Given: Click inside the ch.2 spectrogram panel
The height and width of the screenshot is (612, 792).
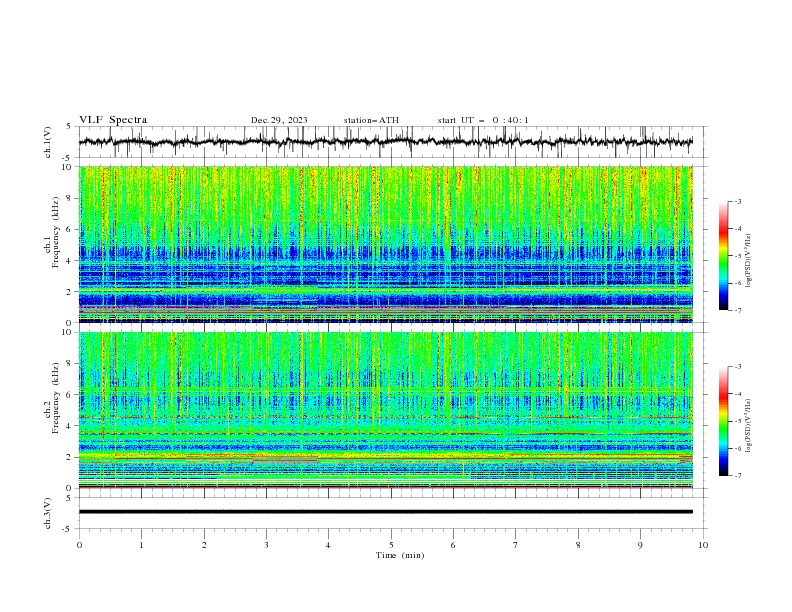Looking at the screenshot, I should 385,410.
